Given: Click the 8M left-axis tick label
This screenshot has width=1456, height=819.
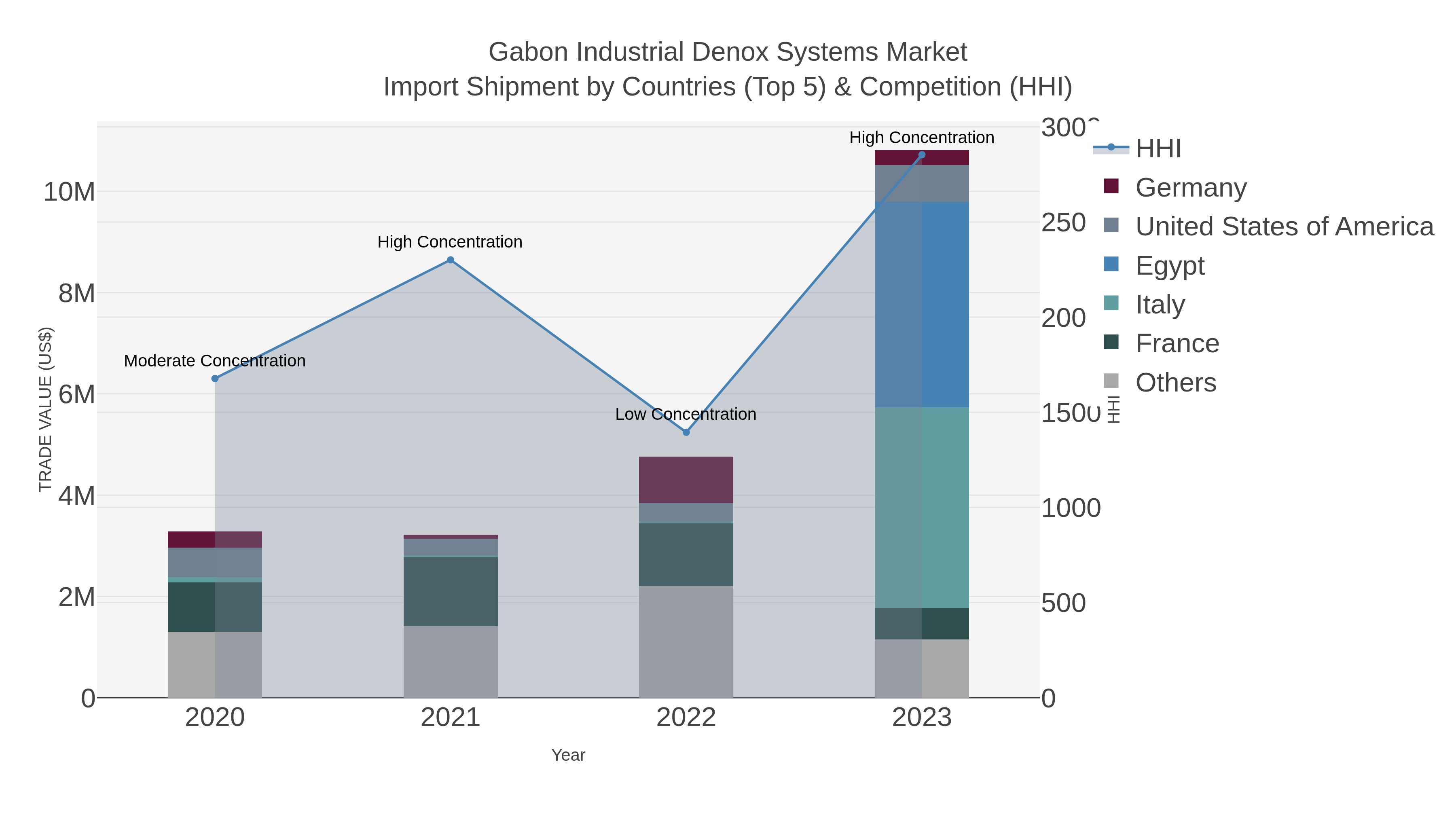Looking at the screenshot, I should 77,293.
